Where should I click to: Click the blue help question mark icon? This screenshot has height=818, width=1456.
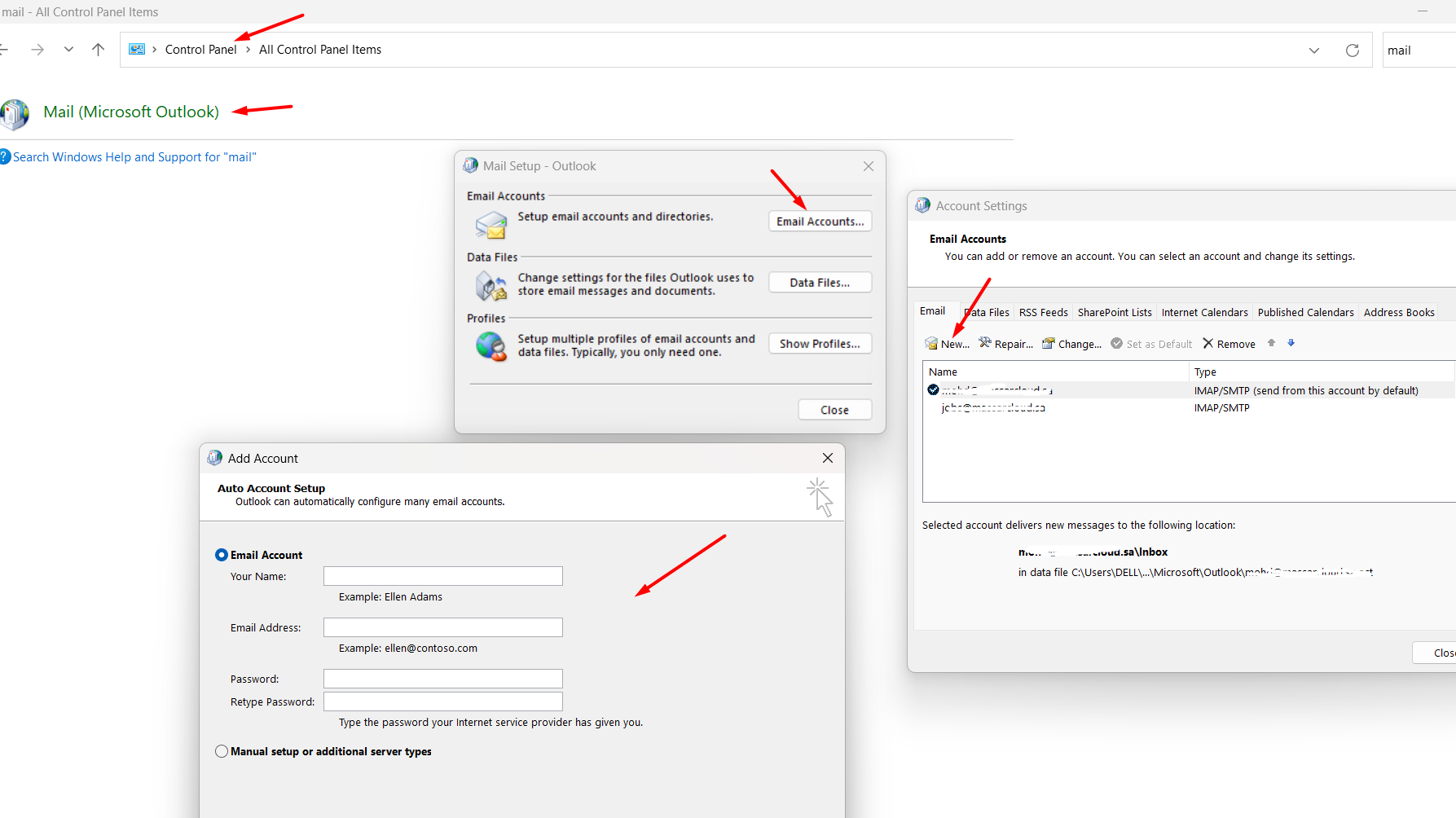click(5, 157)
